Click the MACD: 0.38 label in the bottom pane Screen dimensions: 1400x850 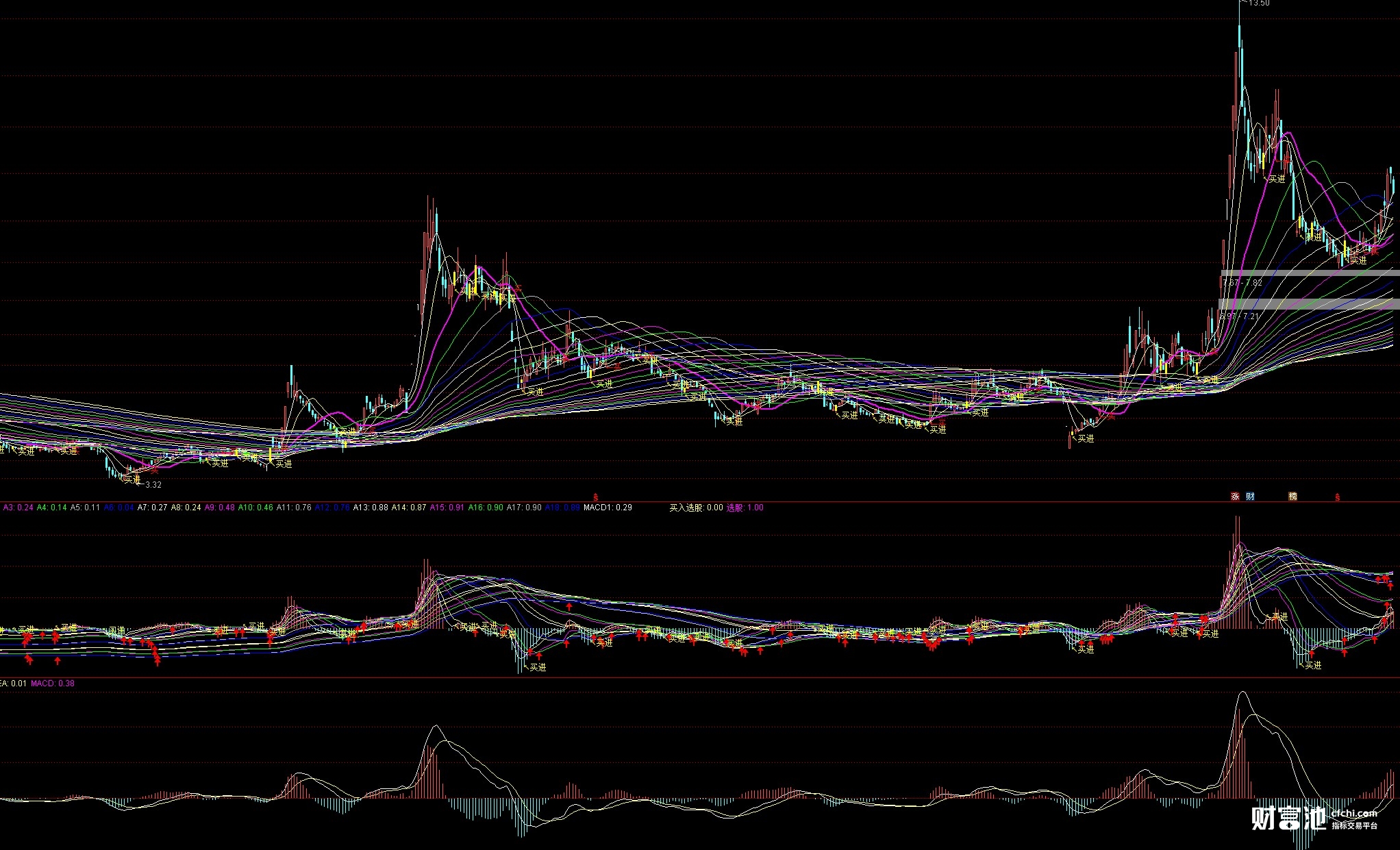click(x=53, y=684)
